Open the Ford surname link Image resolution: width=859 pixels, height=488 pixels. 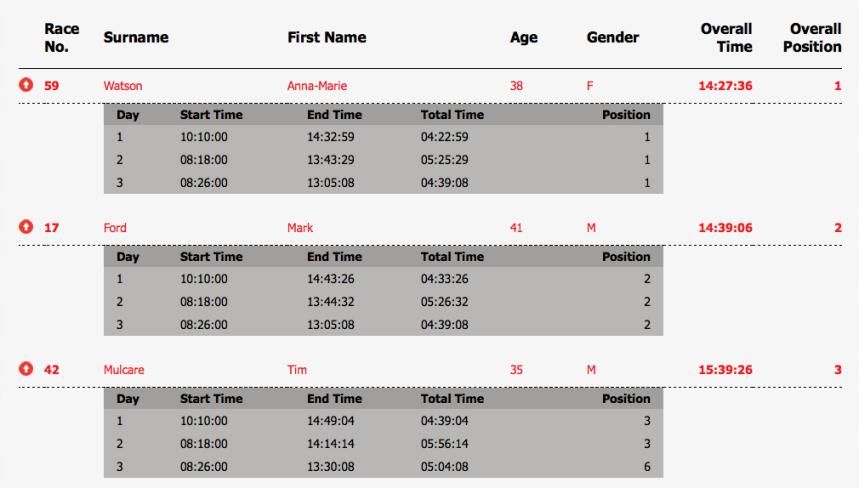(x=115, y=228)
